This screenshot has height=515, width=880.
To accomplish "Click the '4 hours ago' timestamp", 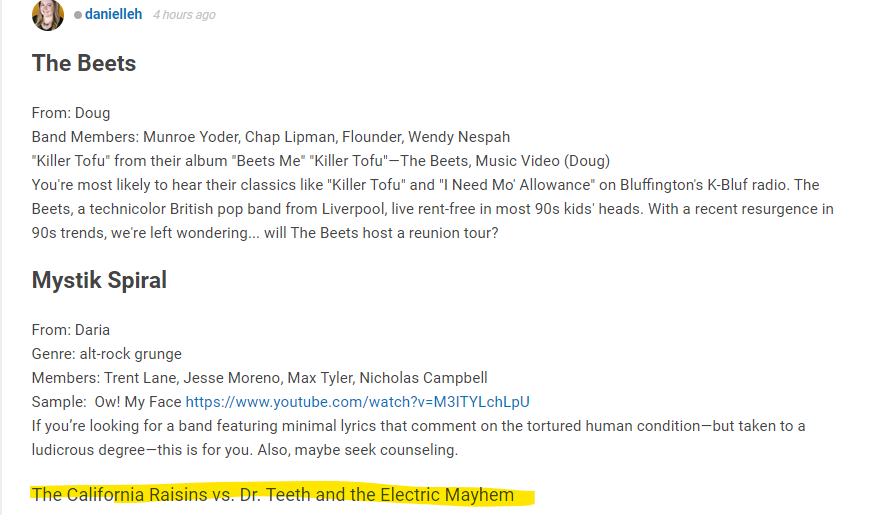I will pos(184,15).
